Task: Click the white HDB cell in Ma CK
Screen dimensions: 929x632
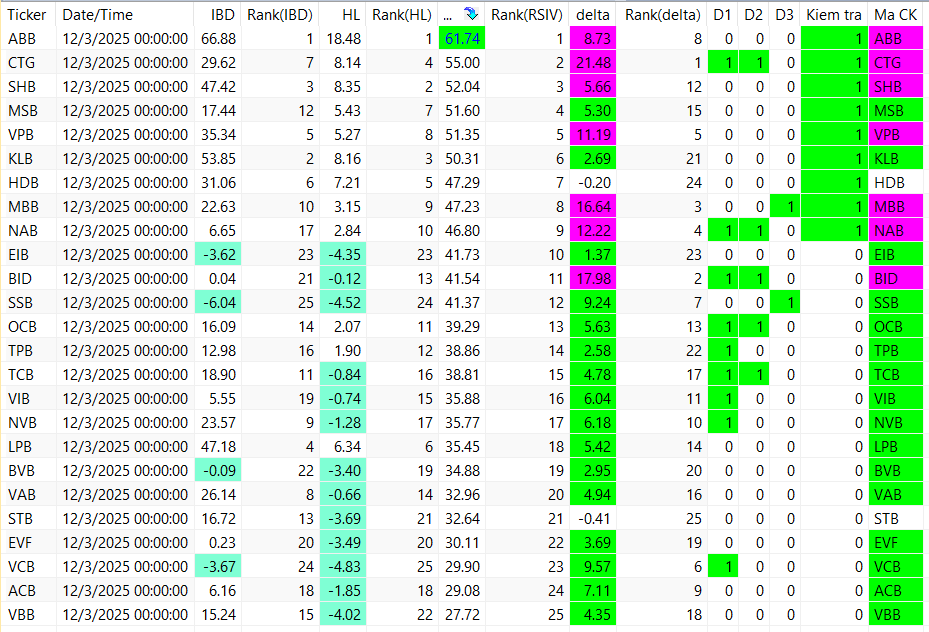Action: (x=896, y=182)
